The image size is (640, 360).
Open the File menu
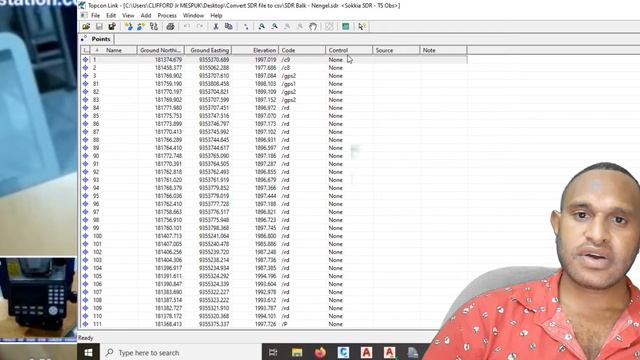(96, 16)
